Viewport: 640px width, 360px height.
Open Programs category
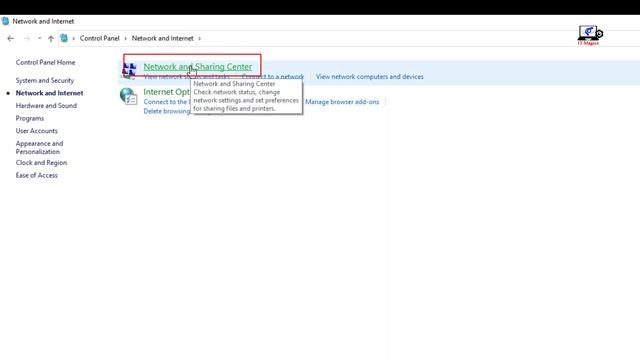tap(30, 118)
